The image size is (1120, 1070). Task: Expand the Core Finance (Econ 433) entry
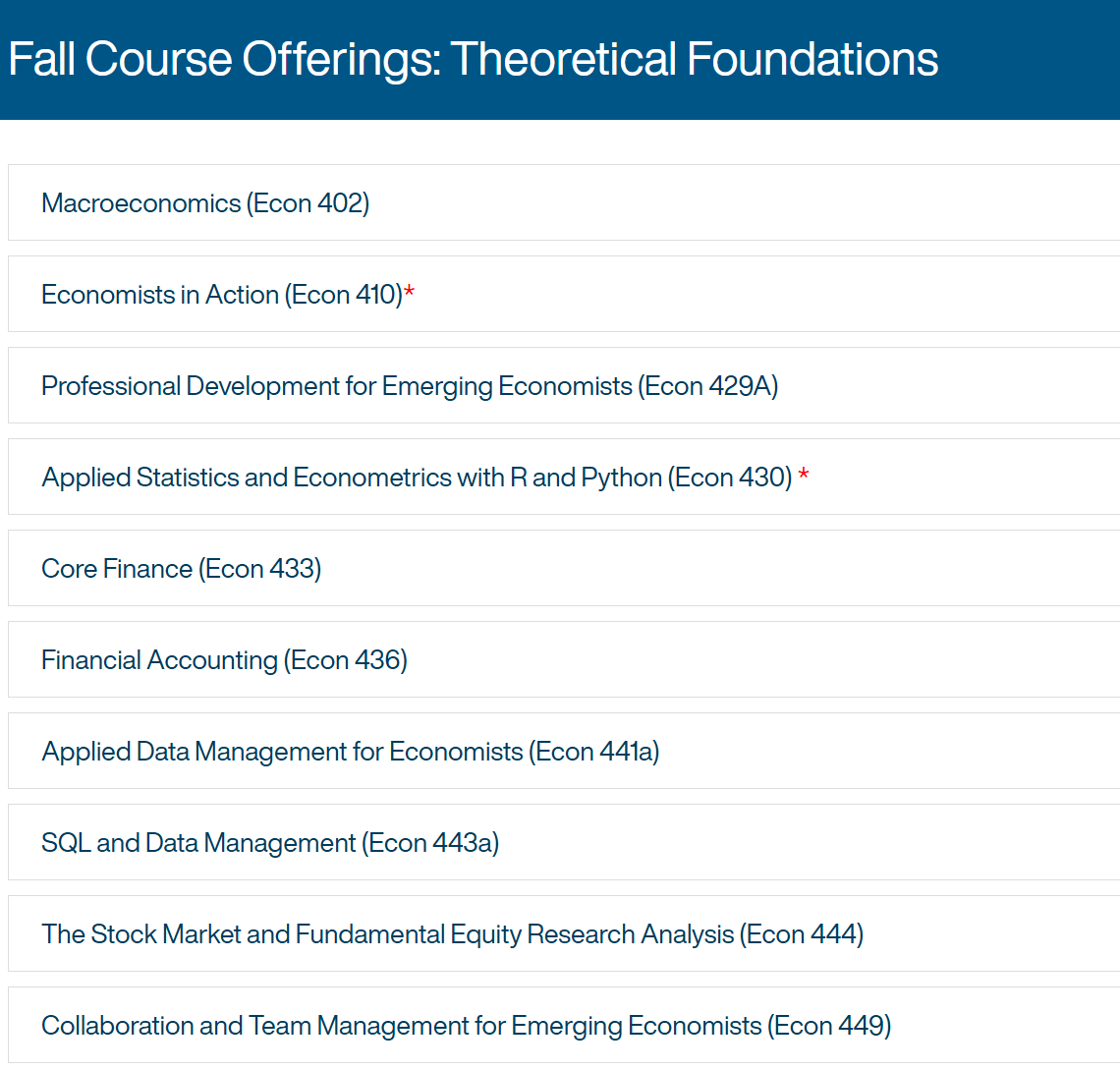pyautogui.click(x=564, y=569)
